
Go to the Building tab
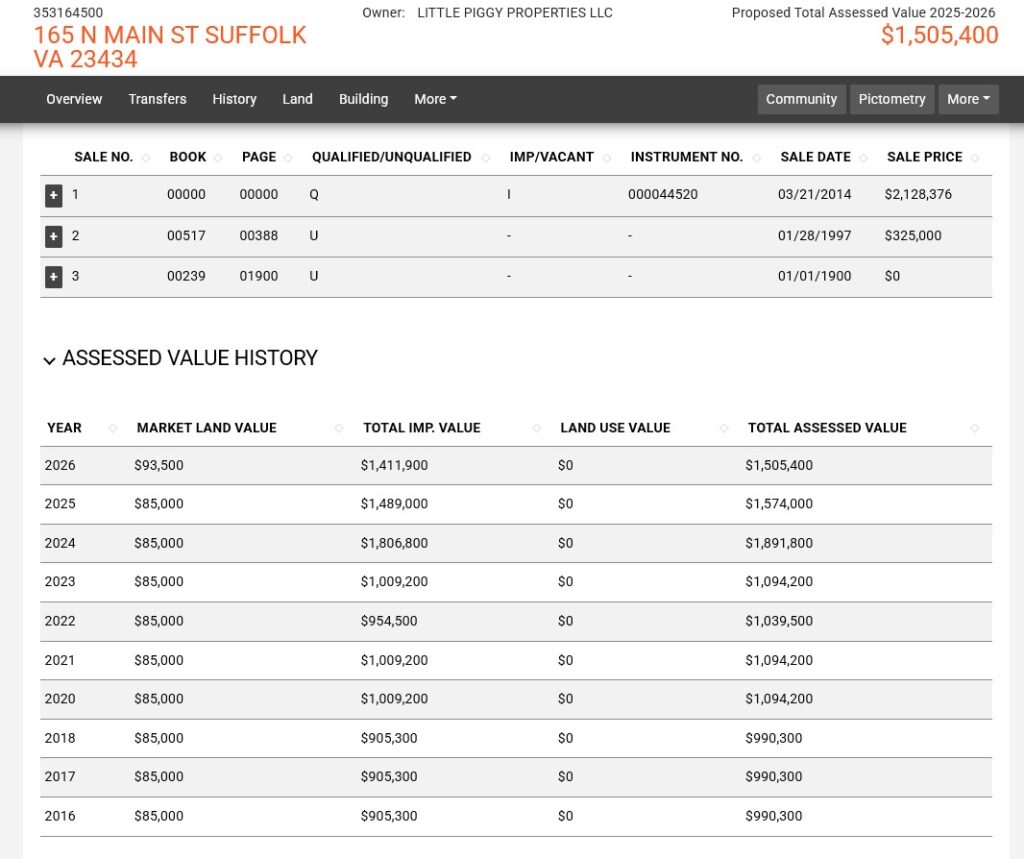tap(363, 99)
